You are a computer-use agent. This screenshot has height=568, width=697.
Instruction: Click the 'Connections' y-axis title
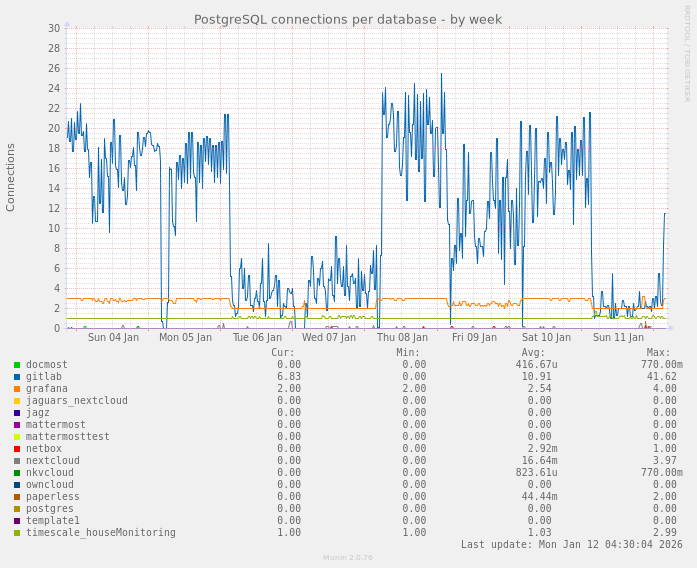(x=10, y=178)
